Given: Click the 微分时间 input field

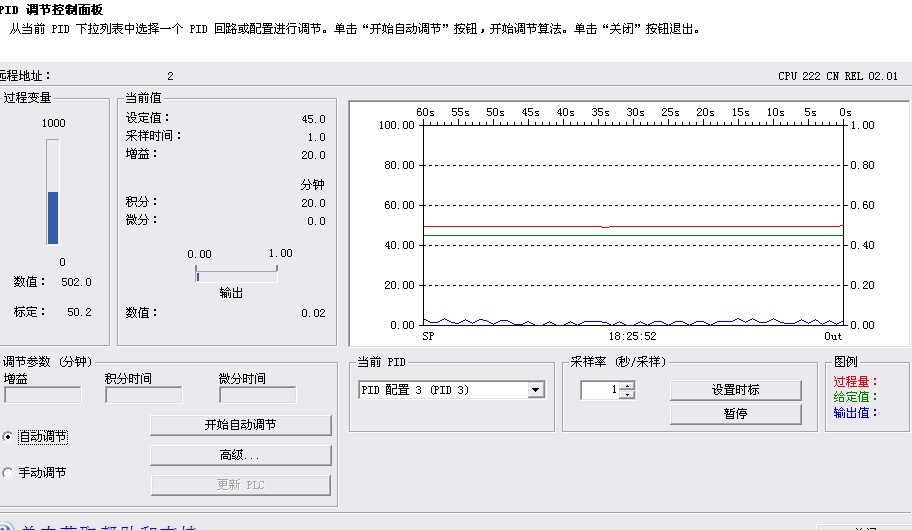Looking at the screenshot, I should click(x=257, y=395).
